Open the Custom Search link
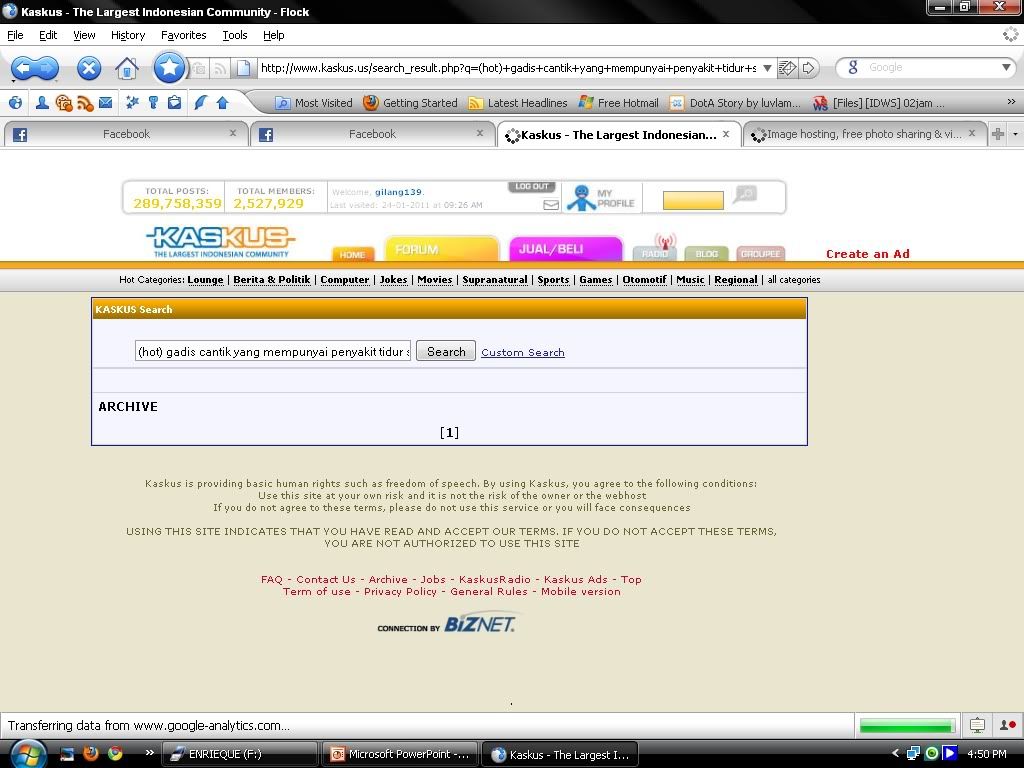Viewport: 1024px width, 768px height. [x=522, y=353]
